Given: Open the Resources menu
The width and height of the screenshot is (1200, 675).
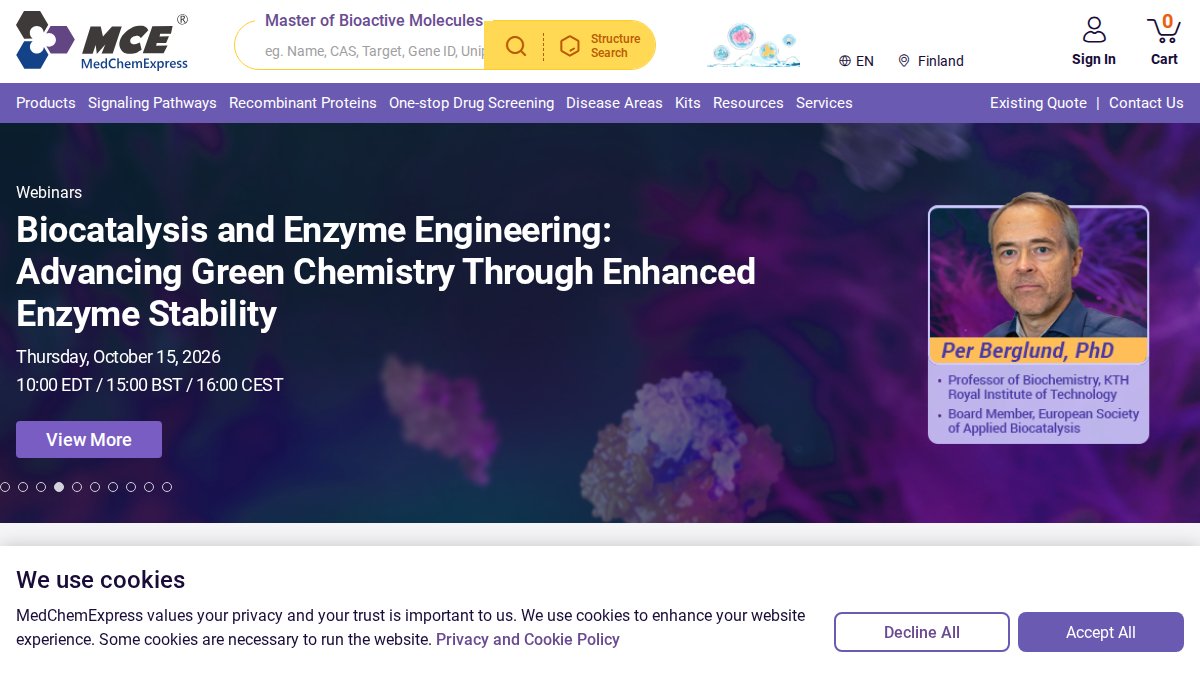Looking at the screenshot, I should pyautogui.click(x=748, y=103).
